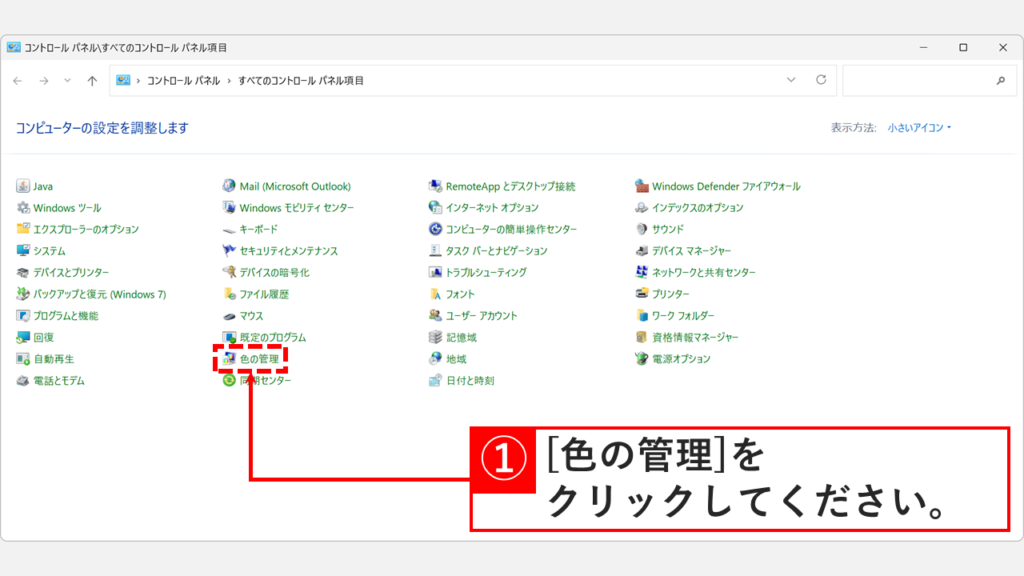Refresh the control panel view
This screenshot has height=576, width=1024.
[821, 80]
